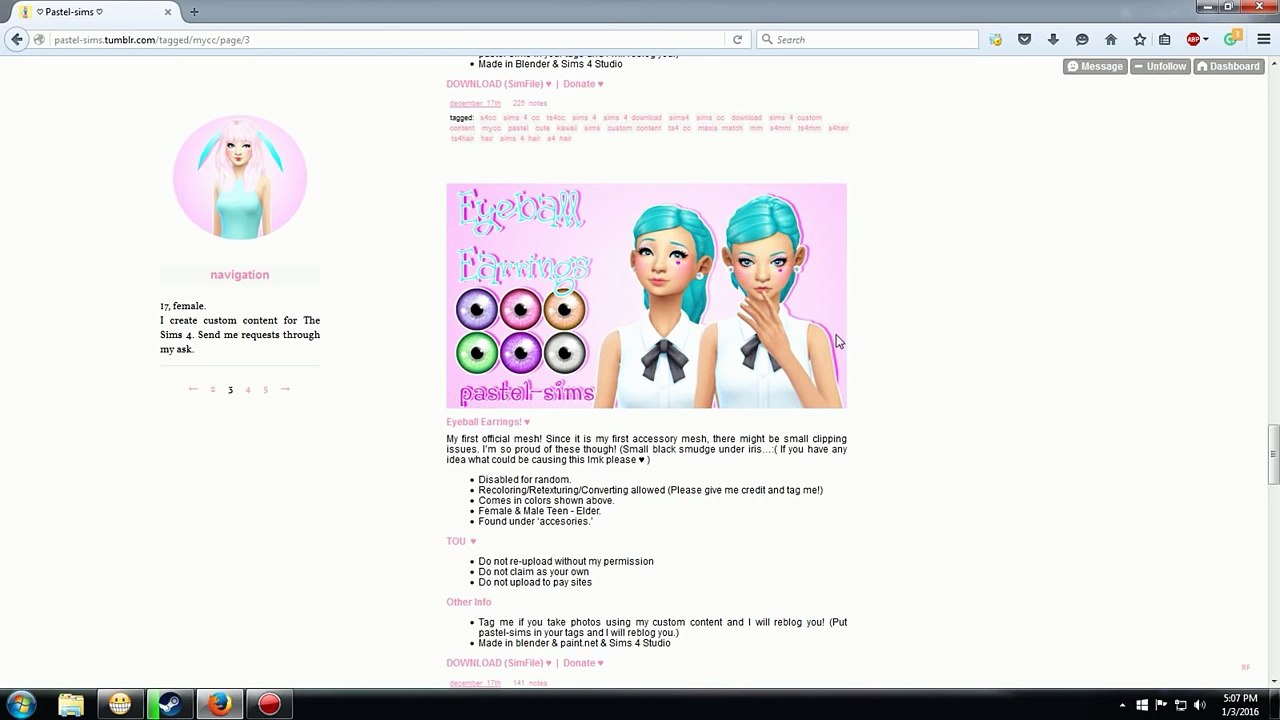Image resolution: width=1280 pixels, height=720 pixels.
Task: Close the Pastel-sims tab
Action: pos(168,12)
